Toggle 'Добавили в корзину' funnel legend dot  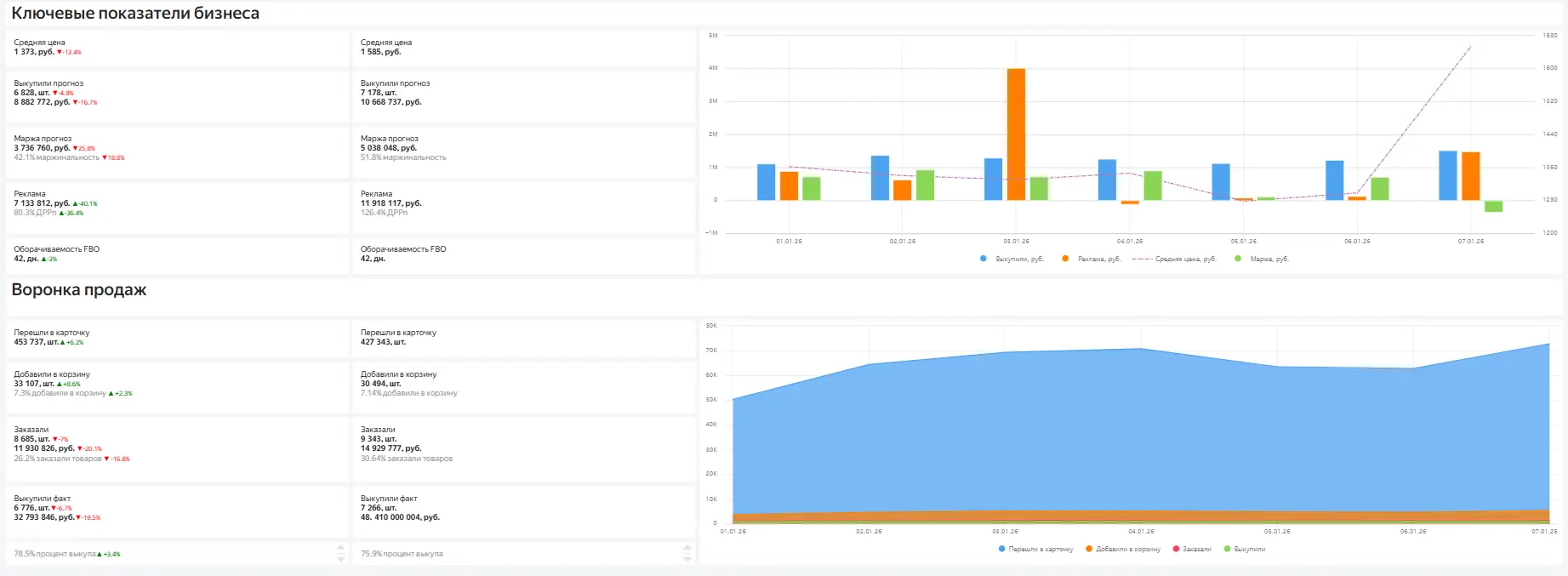(x=1089, y=550)
